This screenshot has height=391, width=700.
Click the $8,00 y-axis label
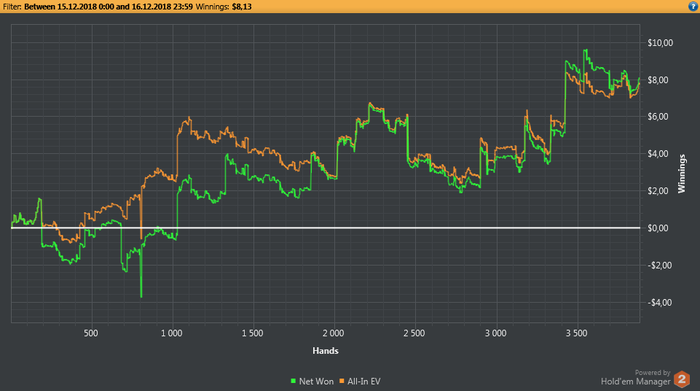[658, 80]
